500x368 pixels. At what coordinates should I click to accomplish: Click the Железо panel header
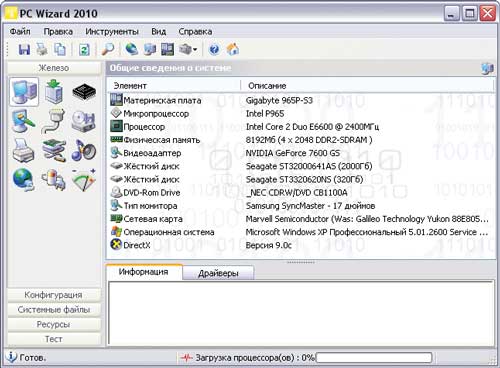click(54, 68)
